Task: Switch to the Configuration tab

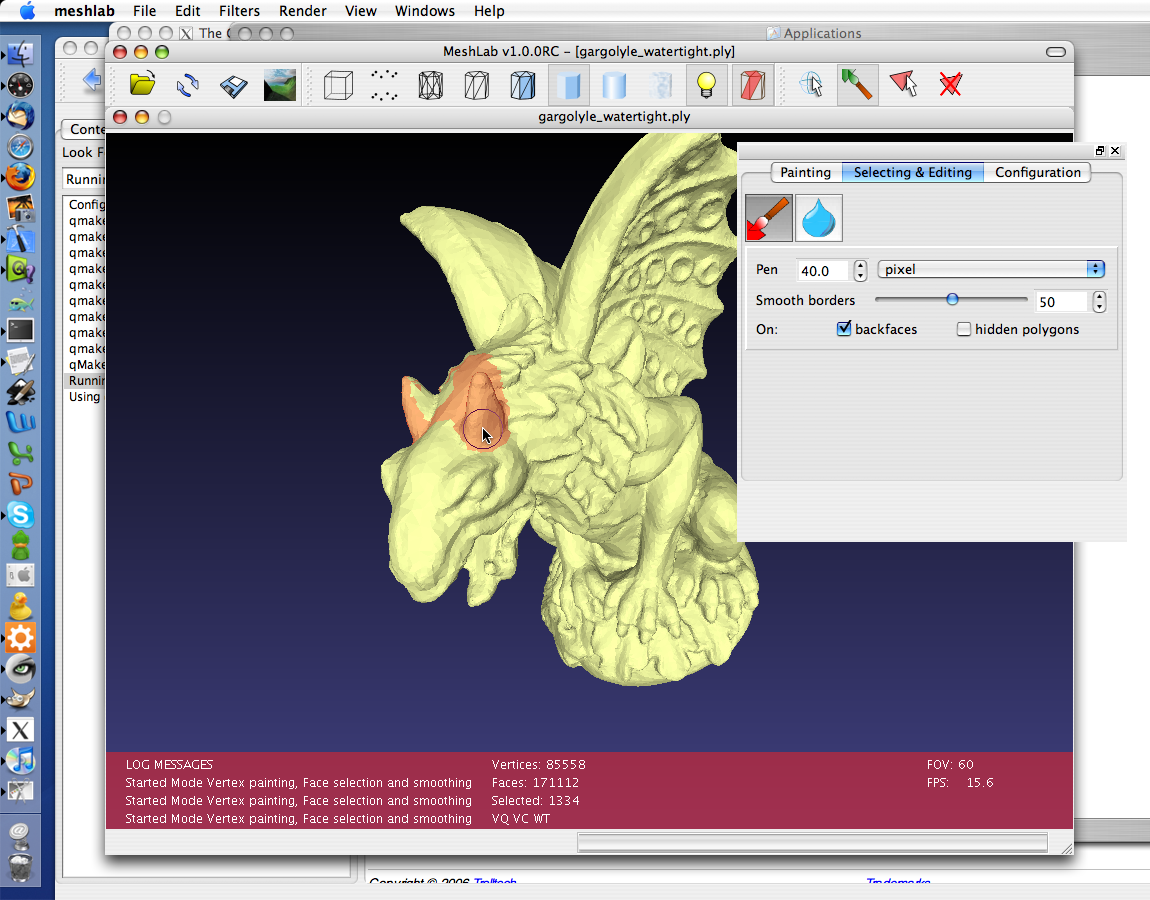Action: 1037,172
